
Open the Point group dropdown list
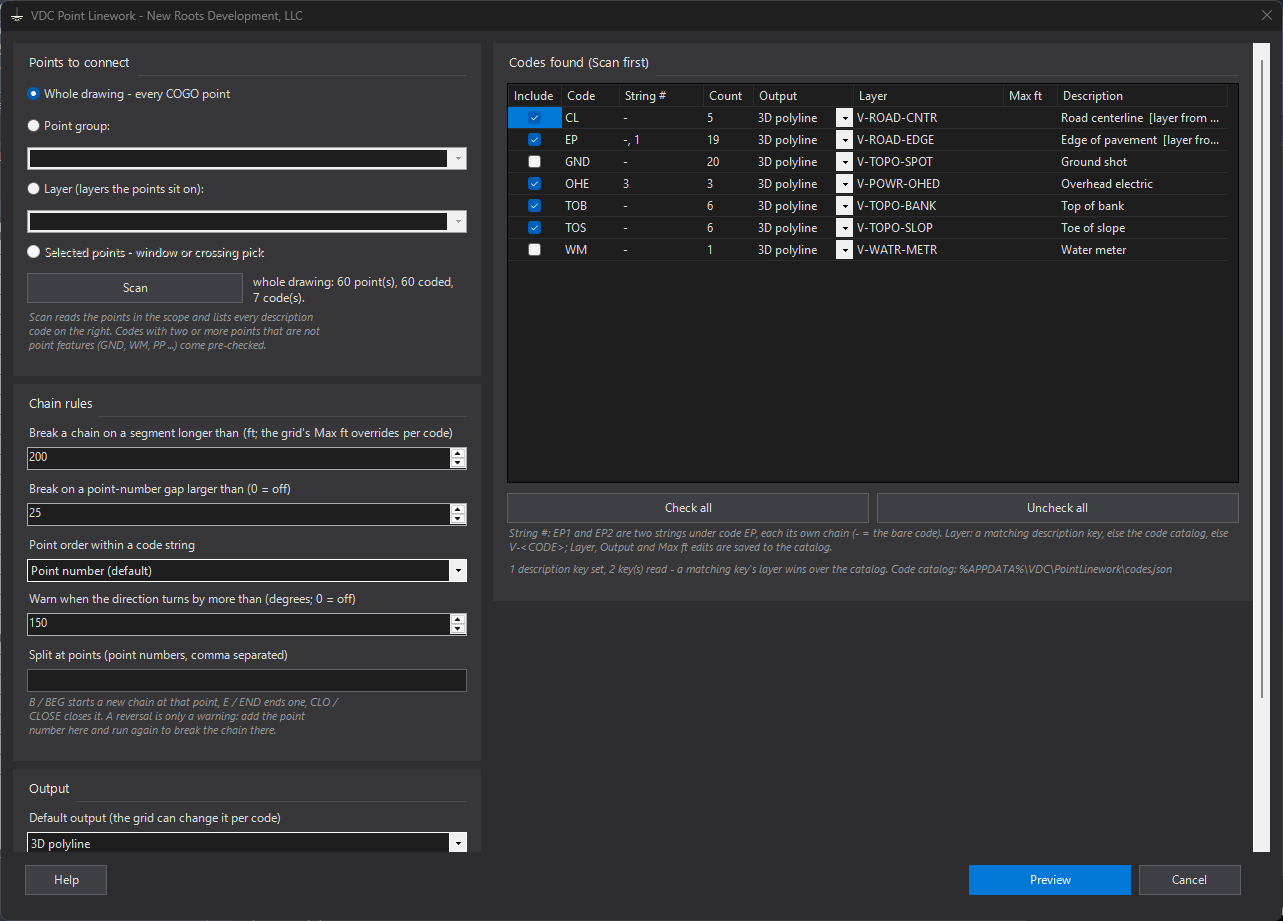pos(458,158)
